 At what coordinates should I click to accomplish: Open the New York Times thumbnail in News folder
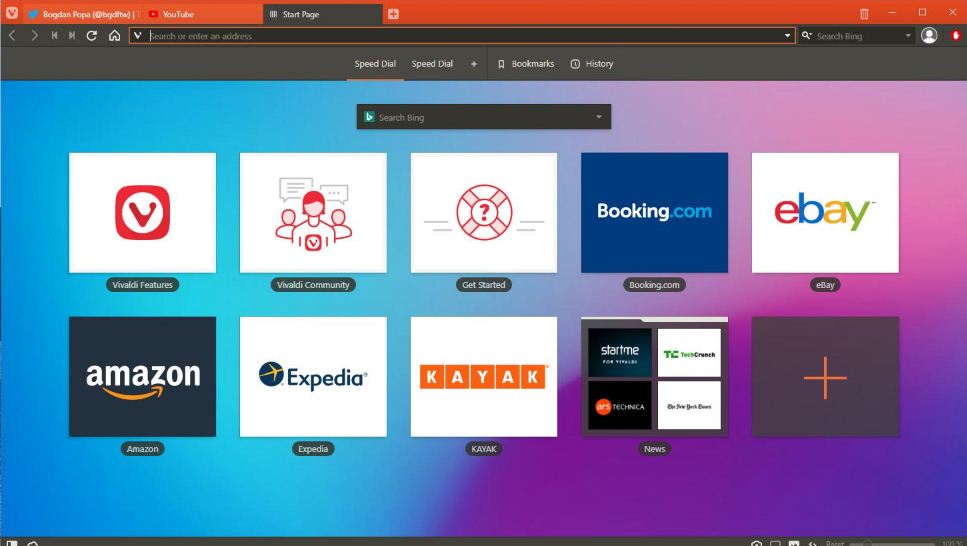689,405
